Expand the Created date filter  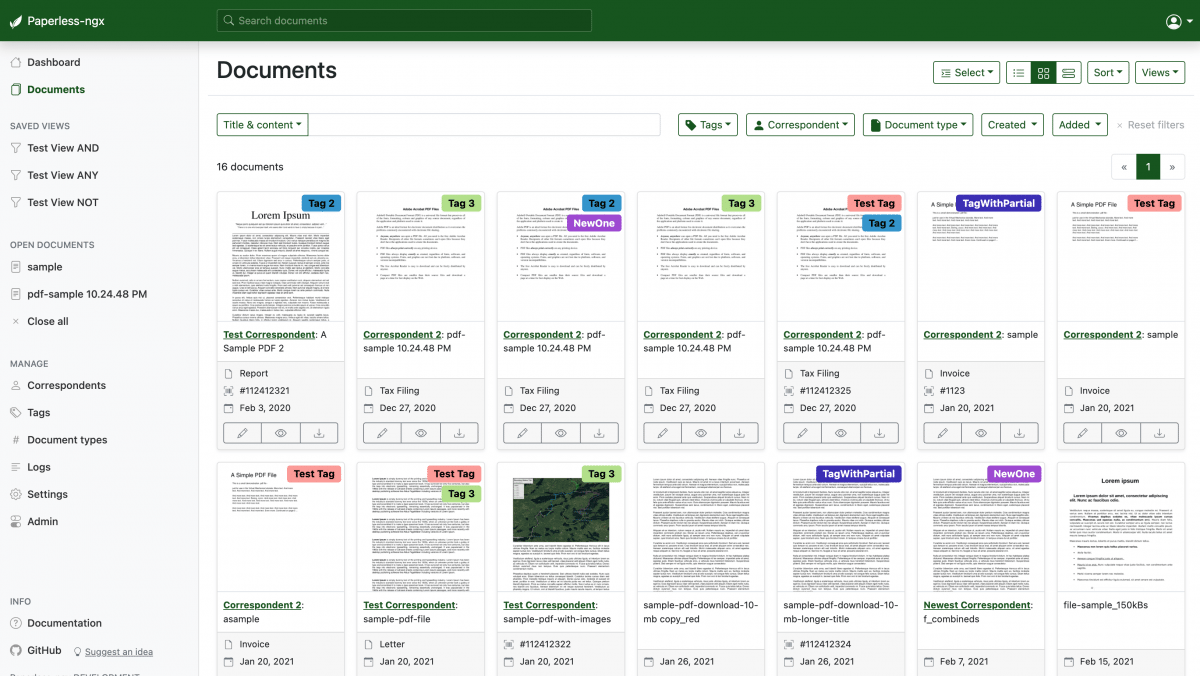point(1012,124)
